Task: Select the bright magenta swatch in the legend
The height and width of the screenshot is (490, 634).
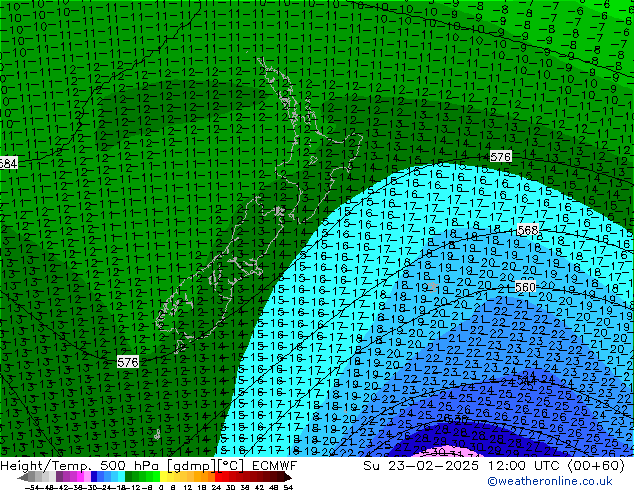Action: coord(80,477)
